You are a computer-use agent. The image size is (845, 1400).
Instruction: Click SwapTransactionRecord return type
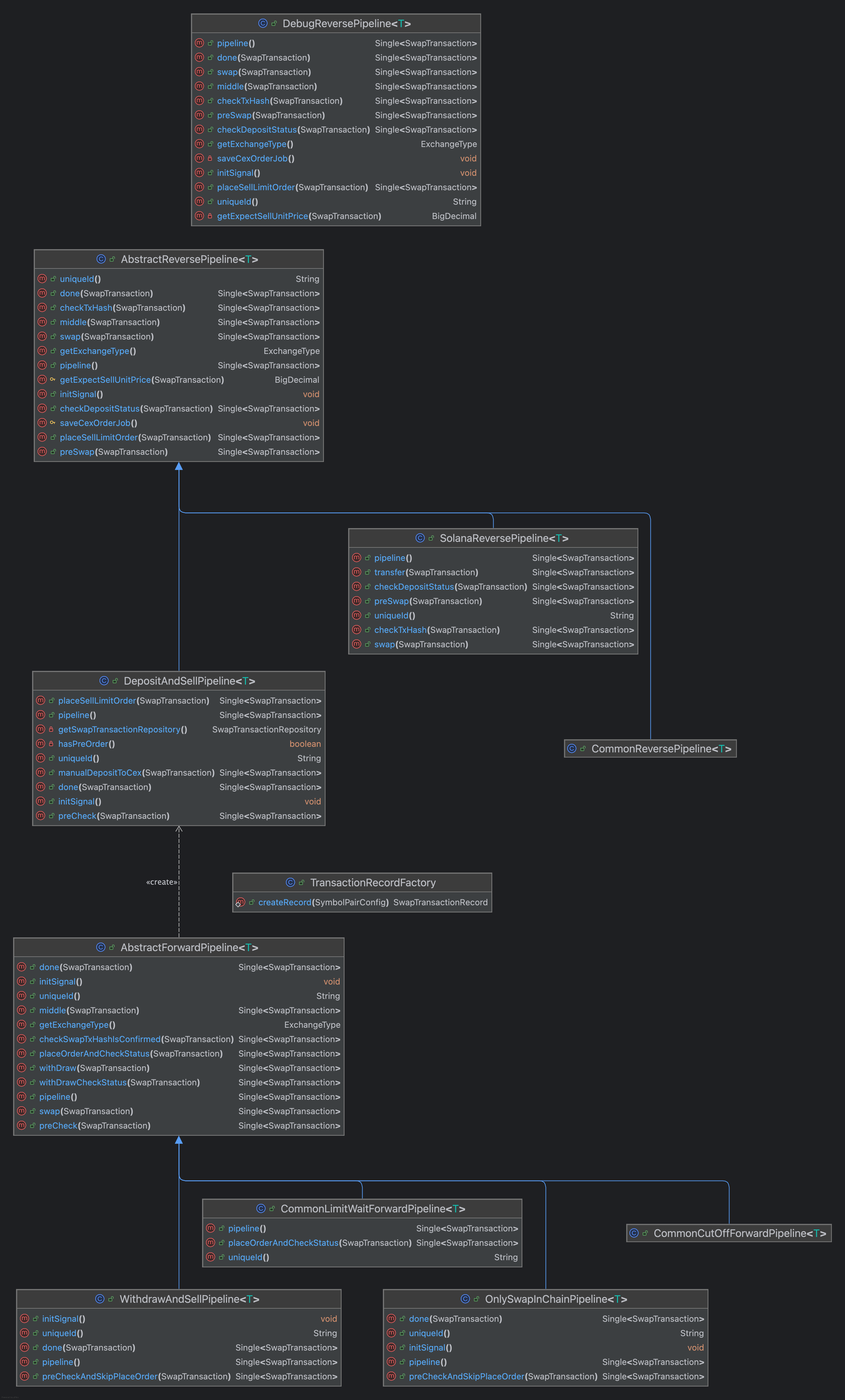[x=441, y=902]
